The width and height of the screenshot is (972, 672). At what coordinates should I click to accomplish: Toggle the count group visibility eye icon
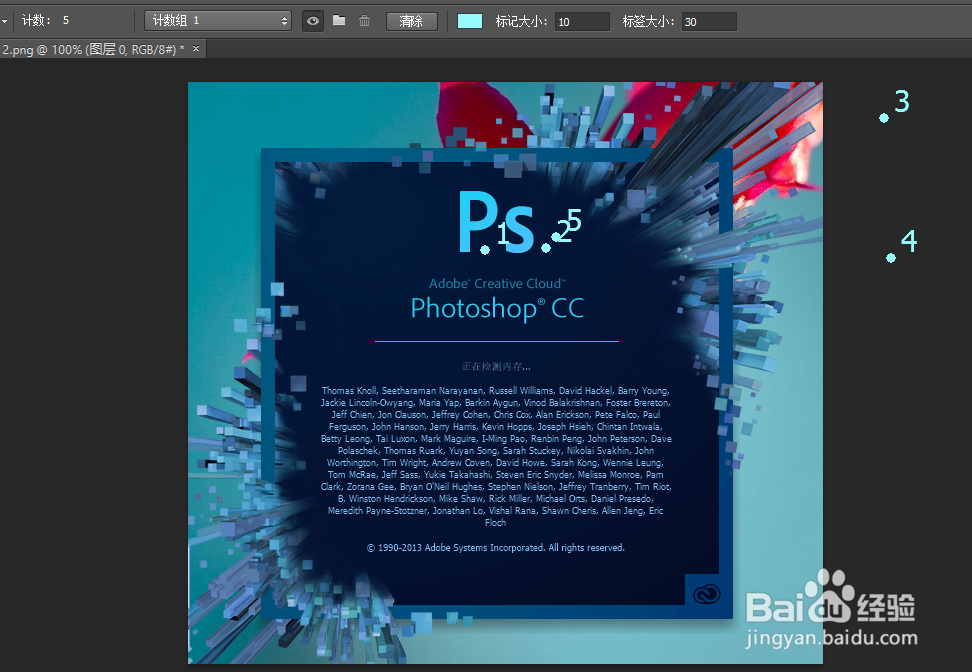click(312, 21)
